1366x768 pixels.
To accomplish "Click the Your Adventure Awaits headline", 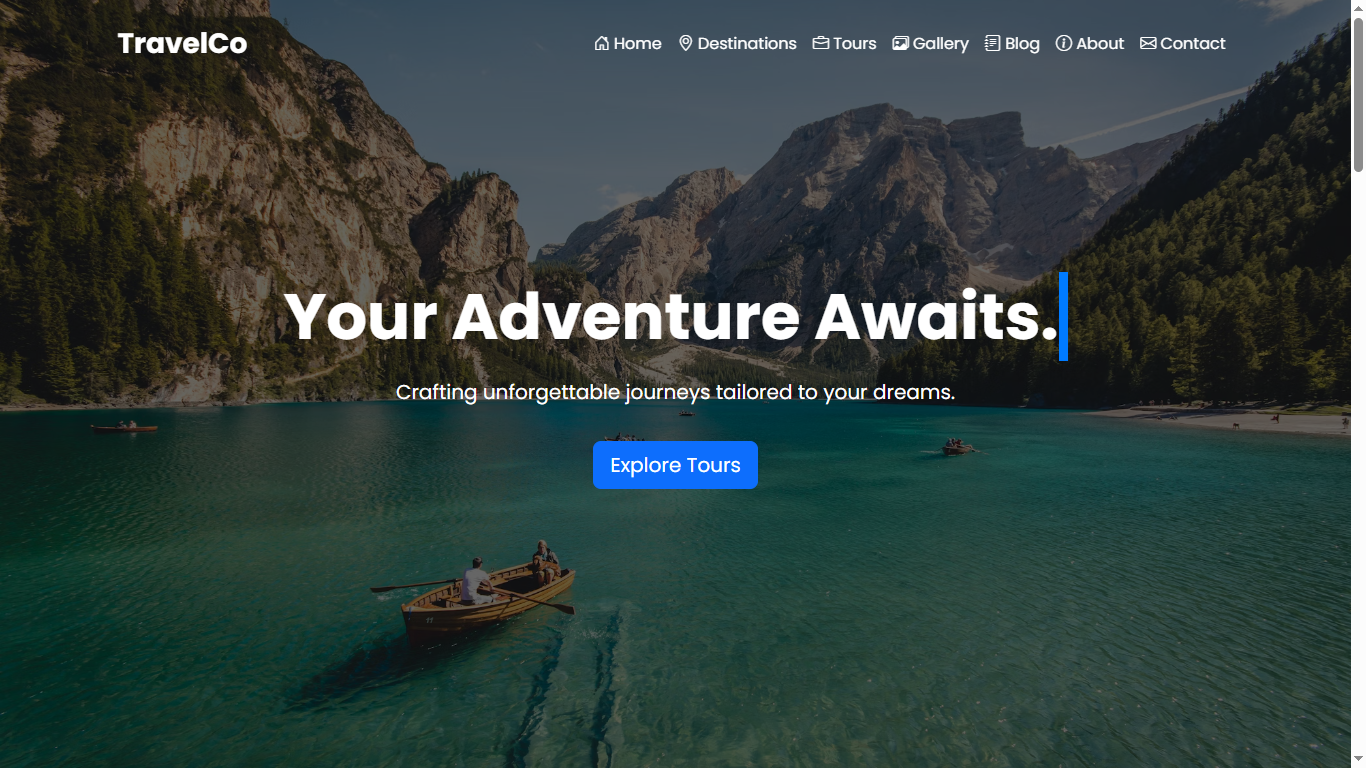I will click(x=671, y=317).
